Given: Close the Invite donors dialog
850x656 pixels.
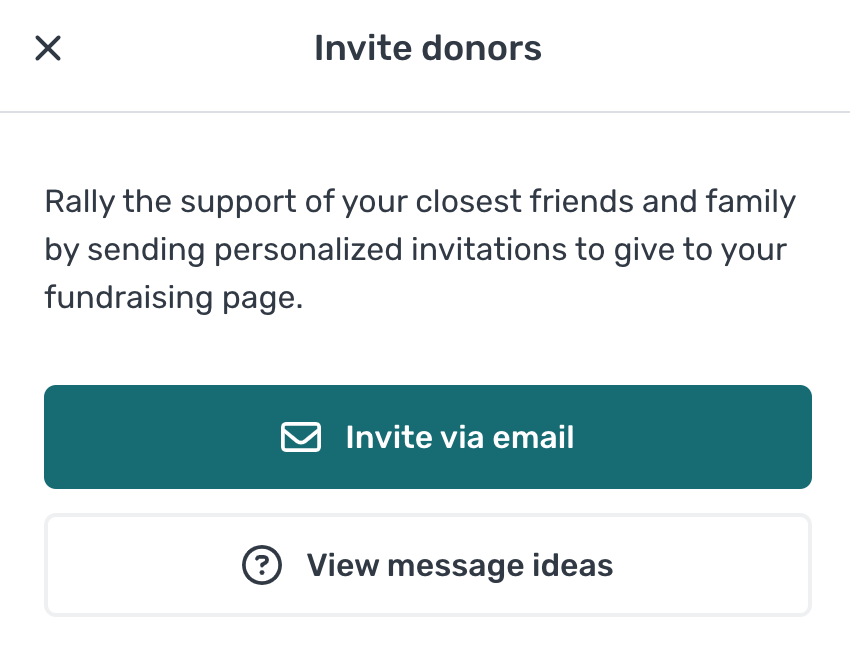Looking at the screenshot, I should 48,48.
